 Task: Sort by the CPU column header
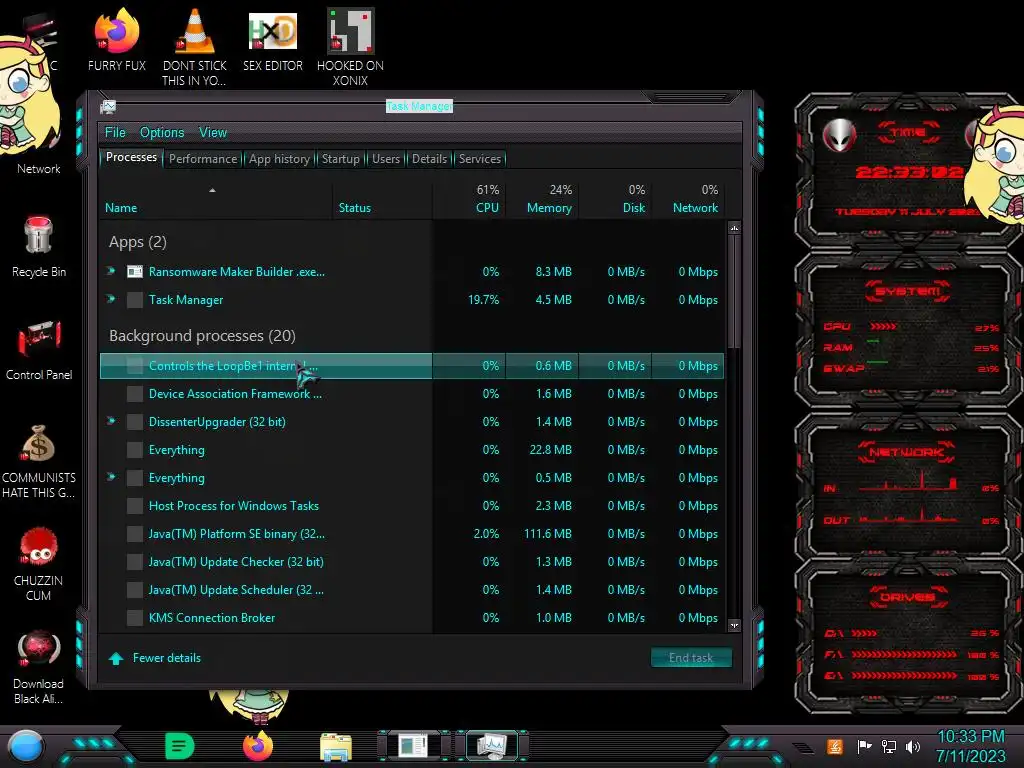coord(469,199)
